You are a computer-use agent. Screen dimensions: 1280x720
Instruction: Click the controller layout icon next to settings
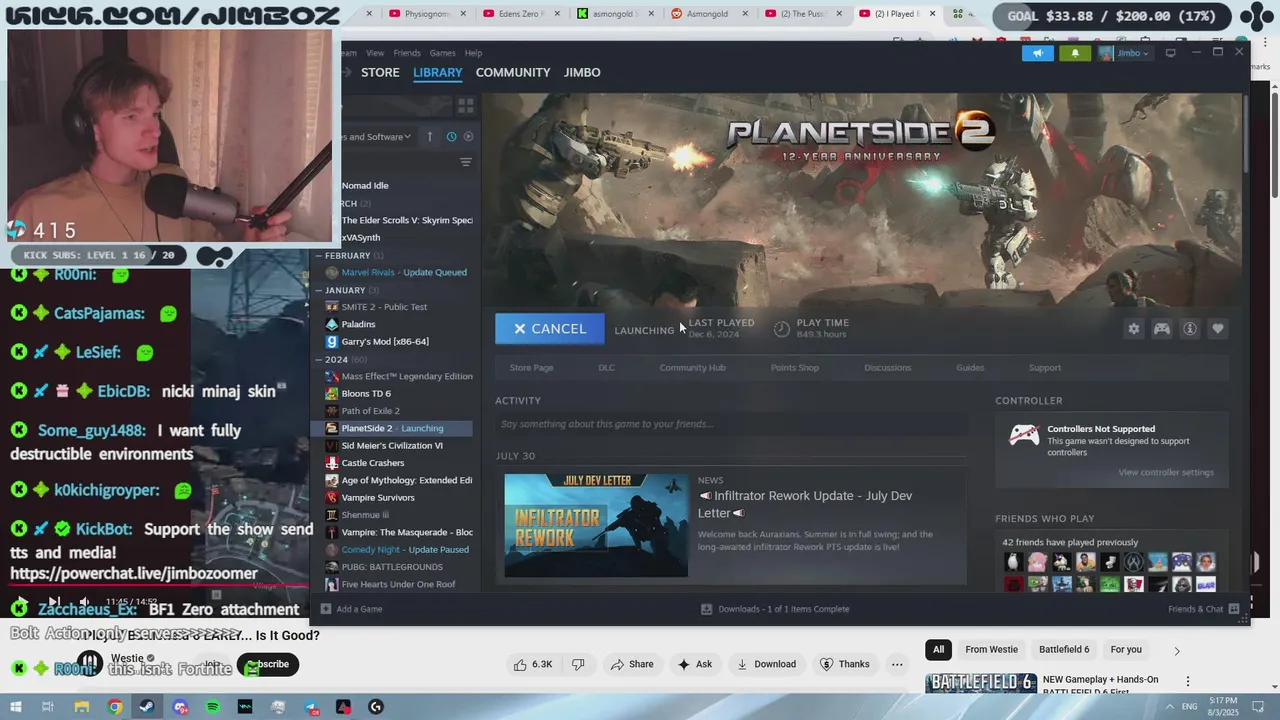point(1161,329)
